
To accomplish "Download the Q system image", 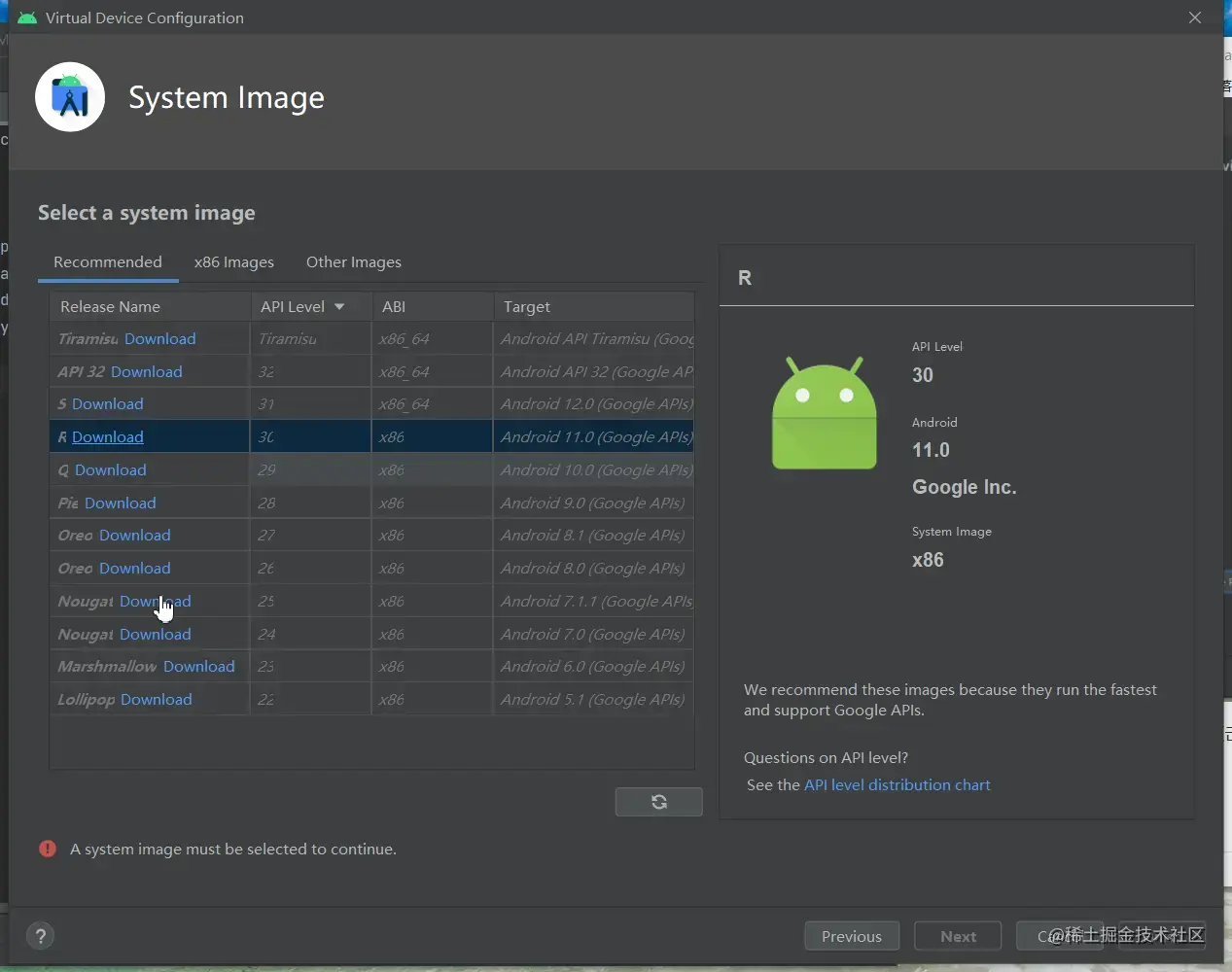I will click(111, 470).
